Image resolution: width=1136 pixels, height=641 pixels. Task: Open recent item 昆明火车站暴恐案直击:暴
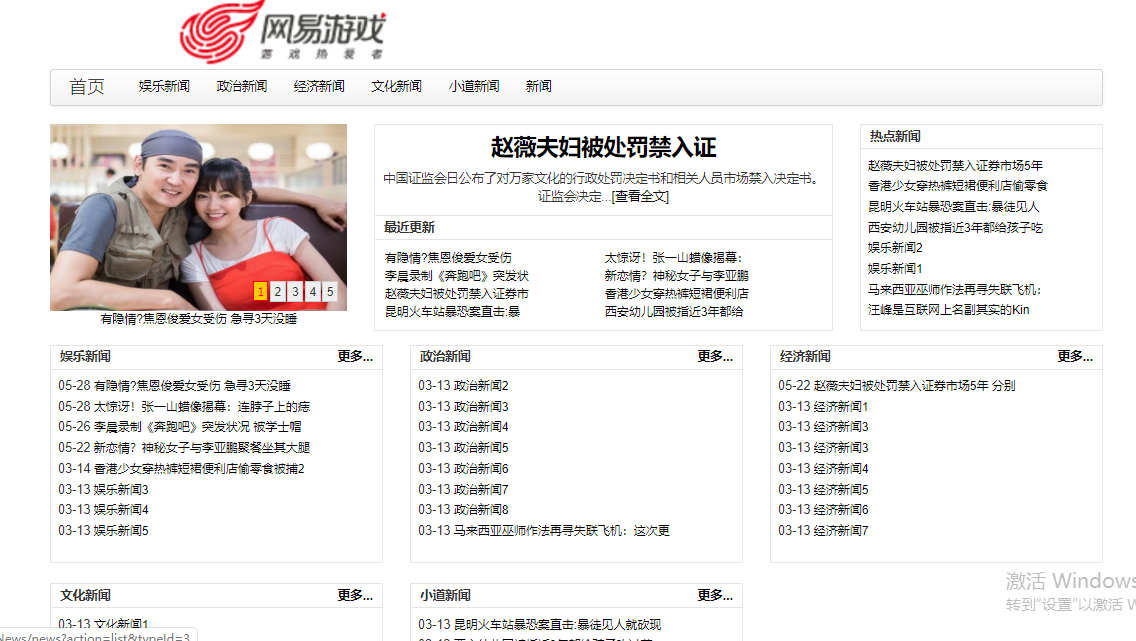coord(452,311)
